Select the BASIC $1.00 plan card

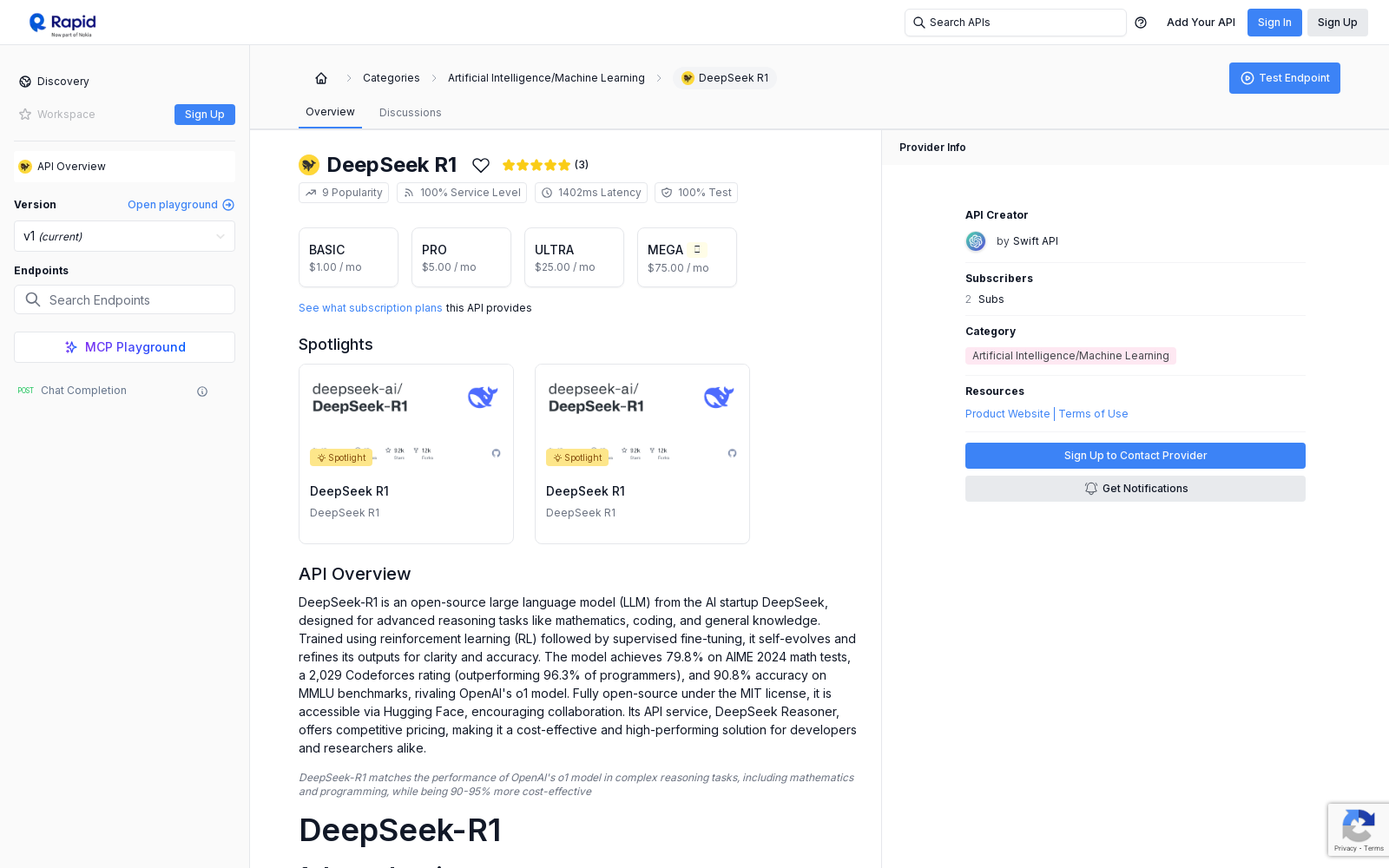[348, 257]
